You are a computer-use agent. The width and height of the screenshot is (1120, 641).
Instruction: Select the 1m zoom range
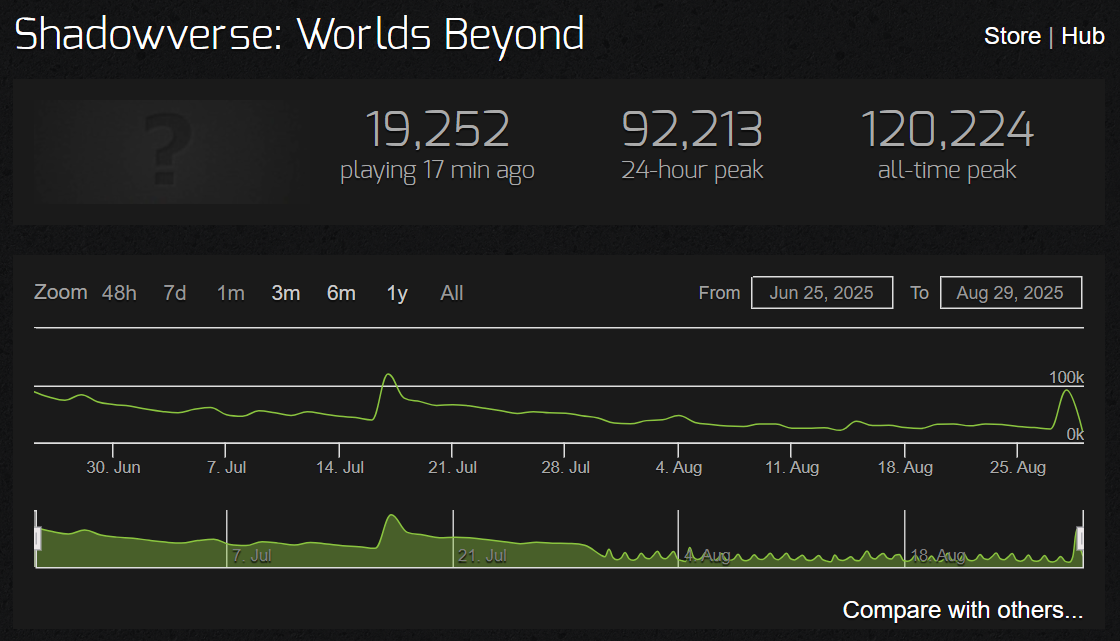tap(231, 293)
